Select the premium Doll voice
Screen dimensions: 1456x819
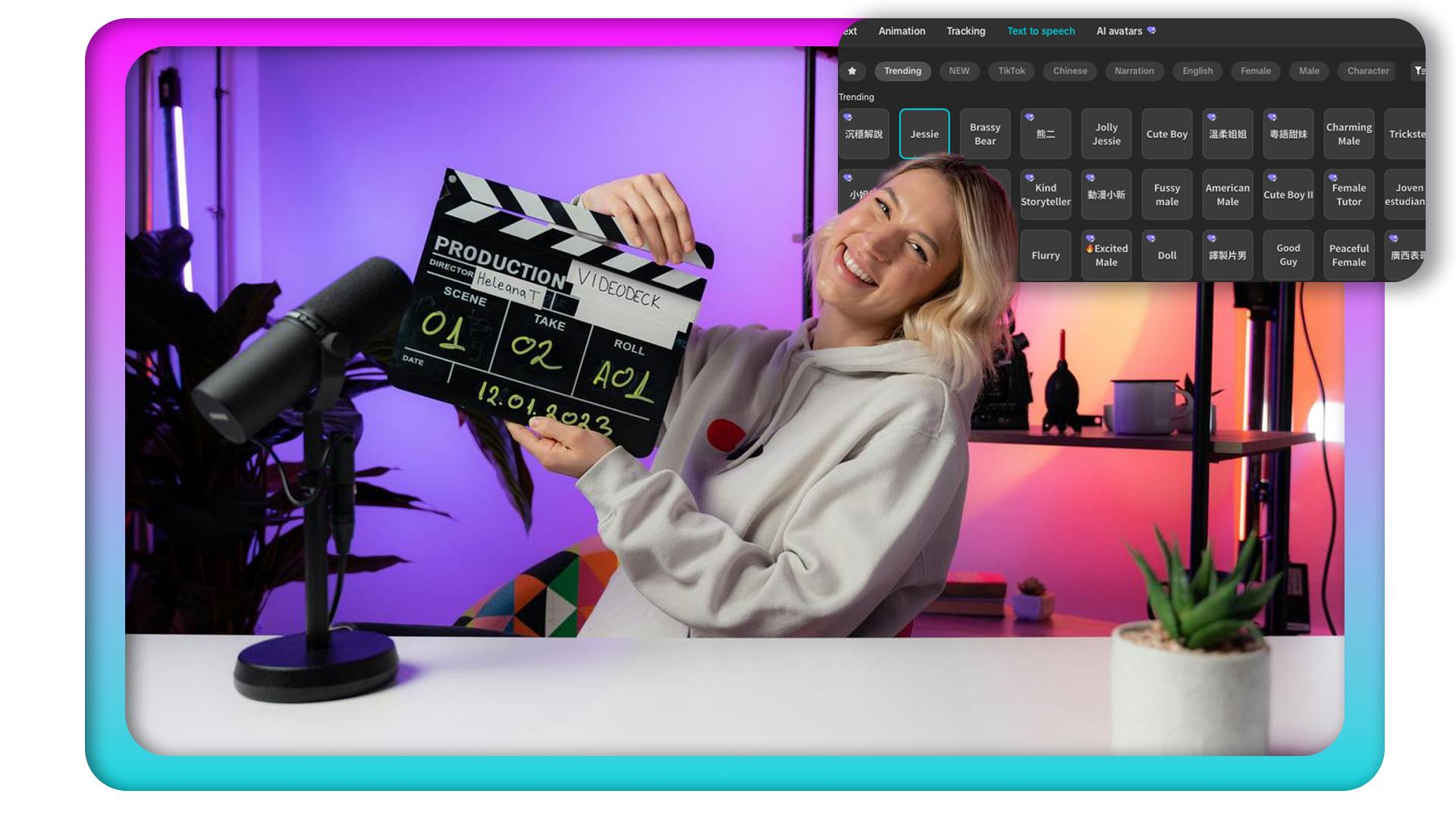[1167, 256]
